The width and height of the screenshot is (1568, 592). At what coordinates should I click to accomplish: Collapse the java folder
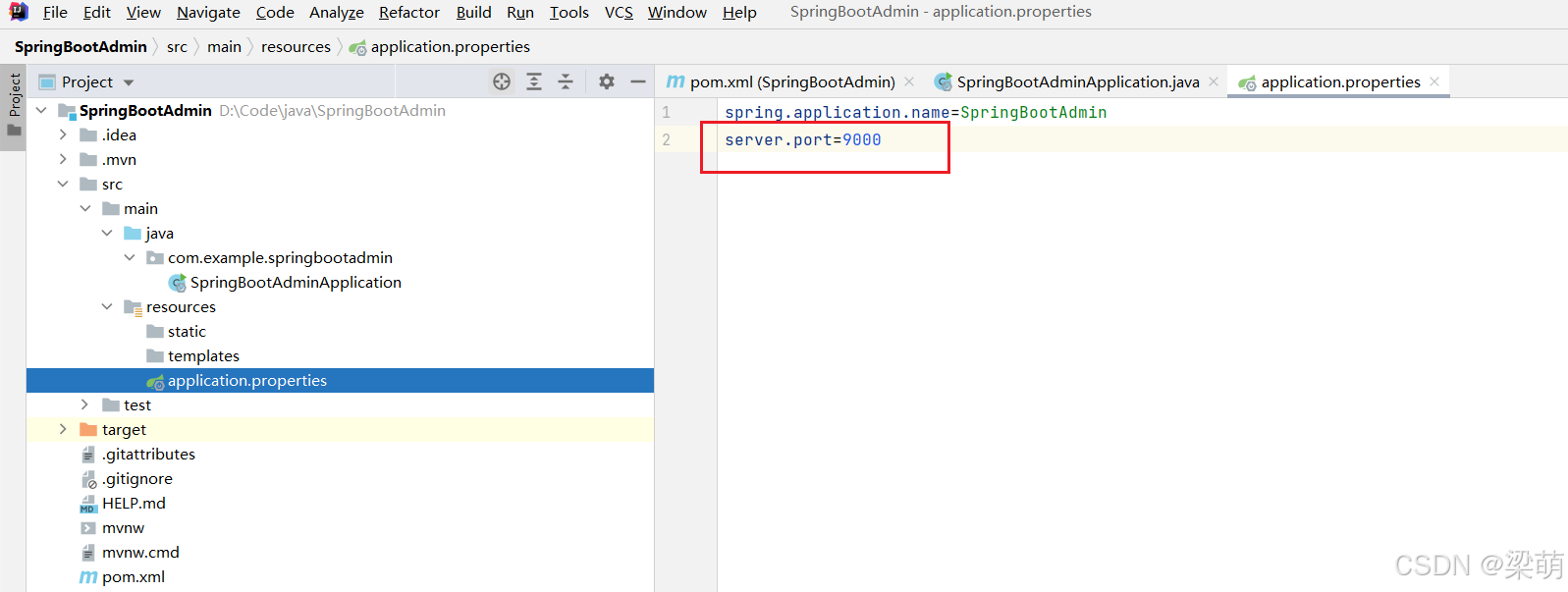(x=107, y=233)
